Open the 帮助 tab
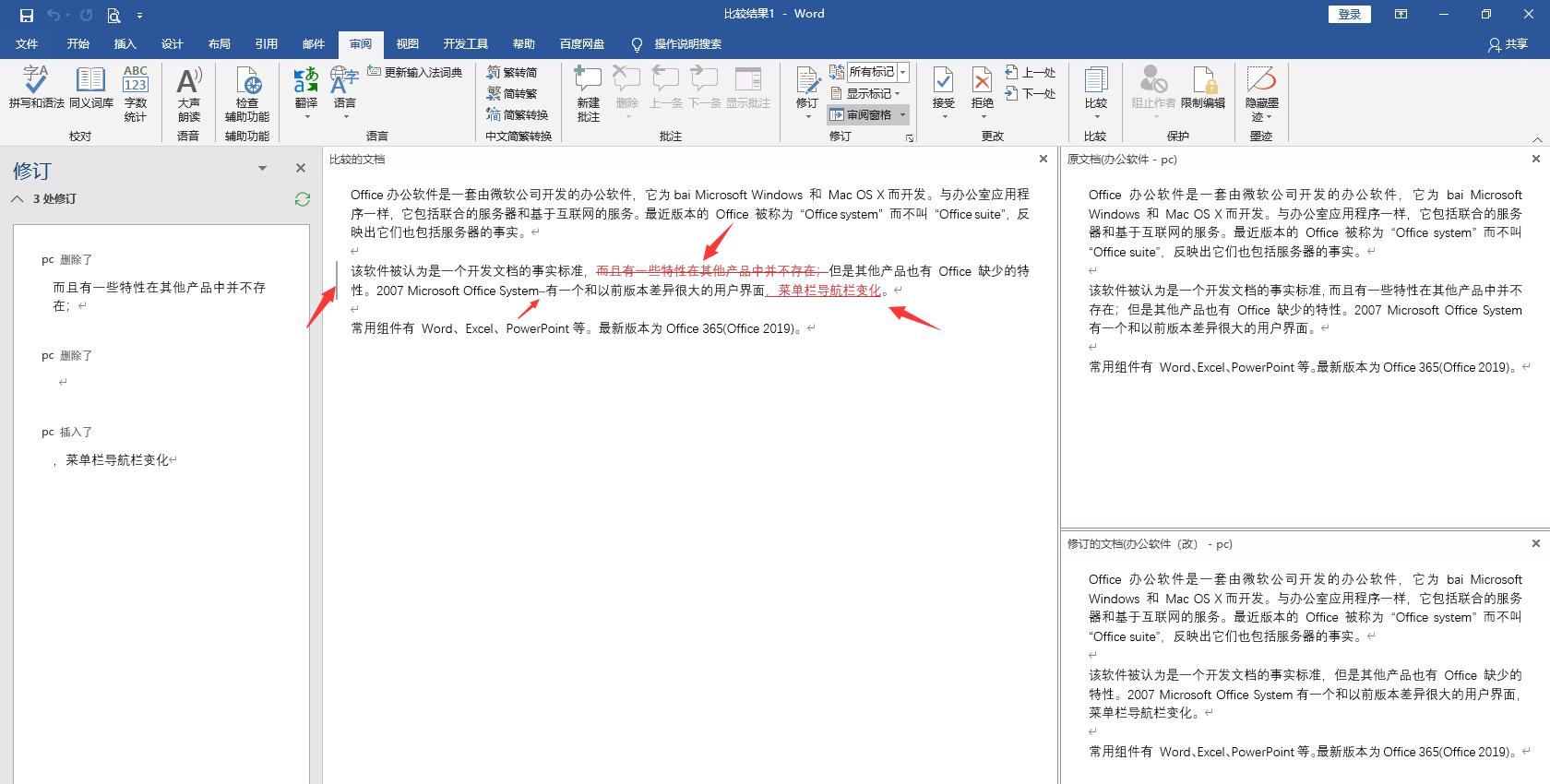The image size is (1550, 784). coord(524,44)
